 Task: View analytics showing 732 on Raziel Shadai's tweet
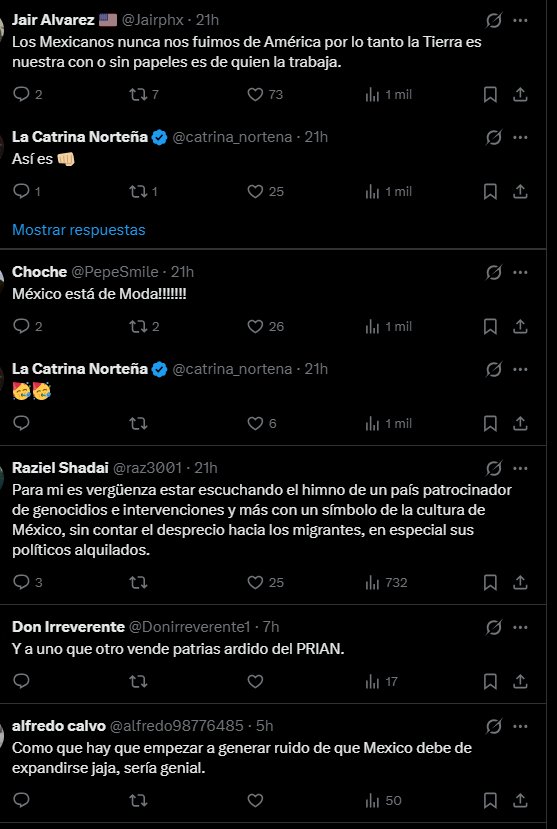coord(386,583)
